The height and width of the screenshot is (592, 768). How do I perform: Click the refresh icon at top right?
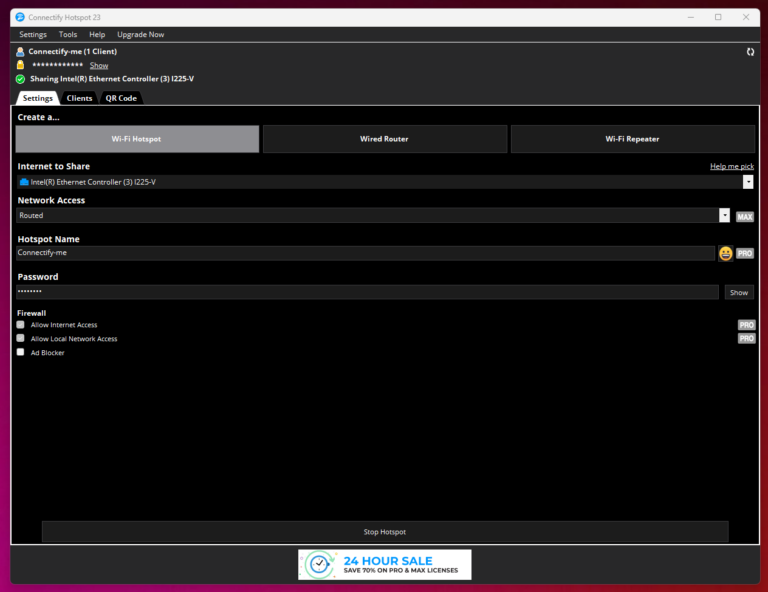pyautogui.click(x=750, y=51)
